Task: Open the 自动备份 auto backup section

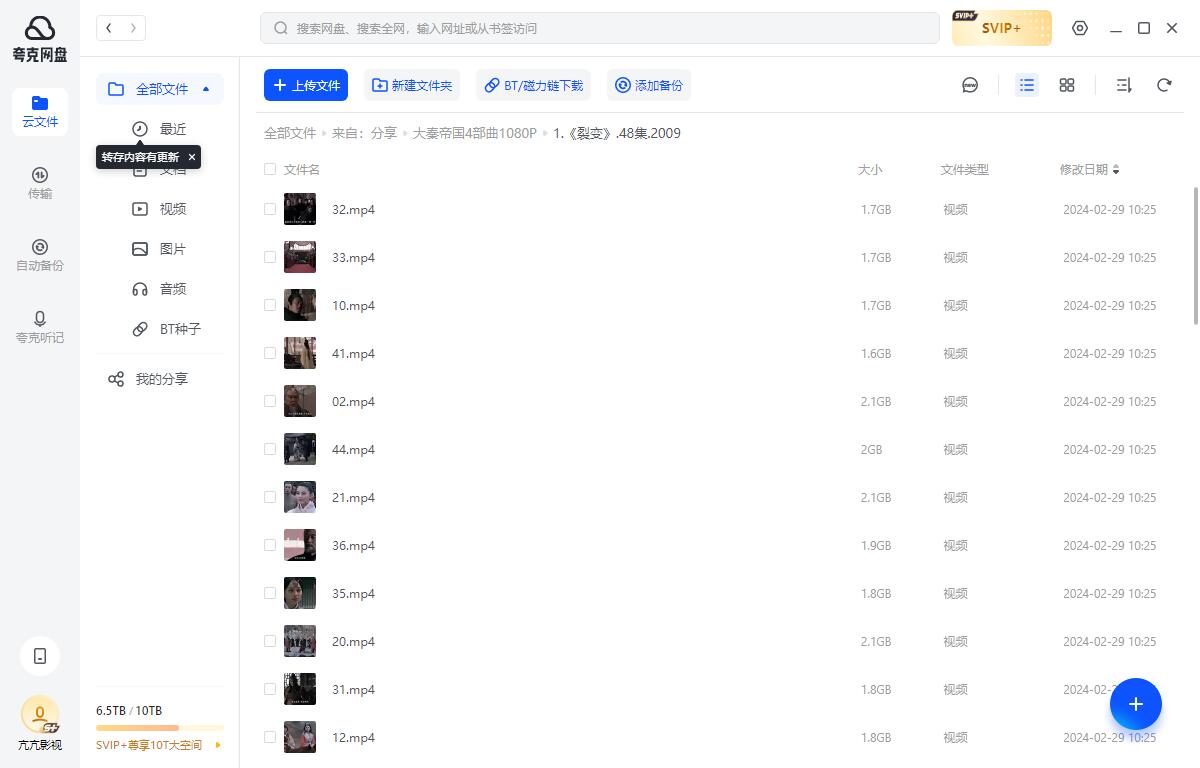Action: [40, 255]
